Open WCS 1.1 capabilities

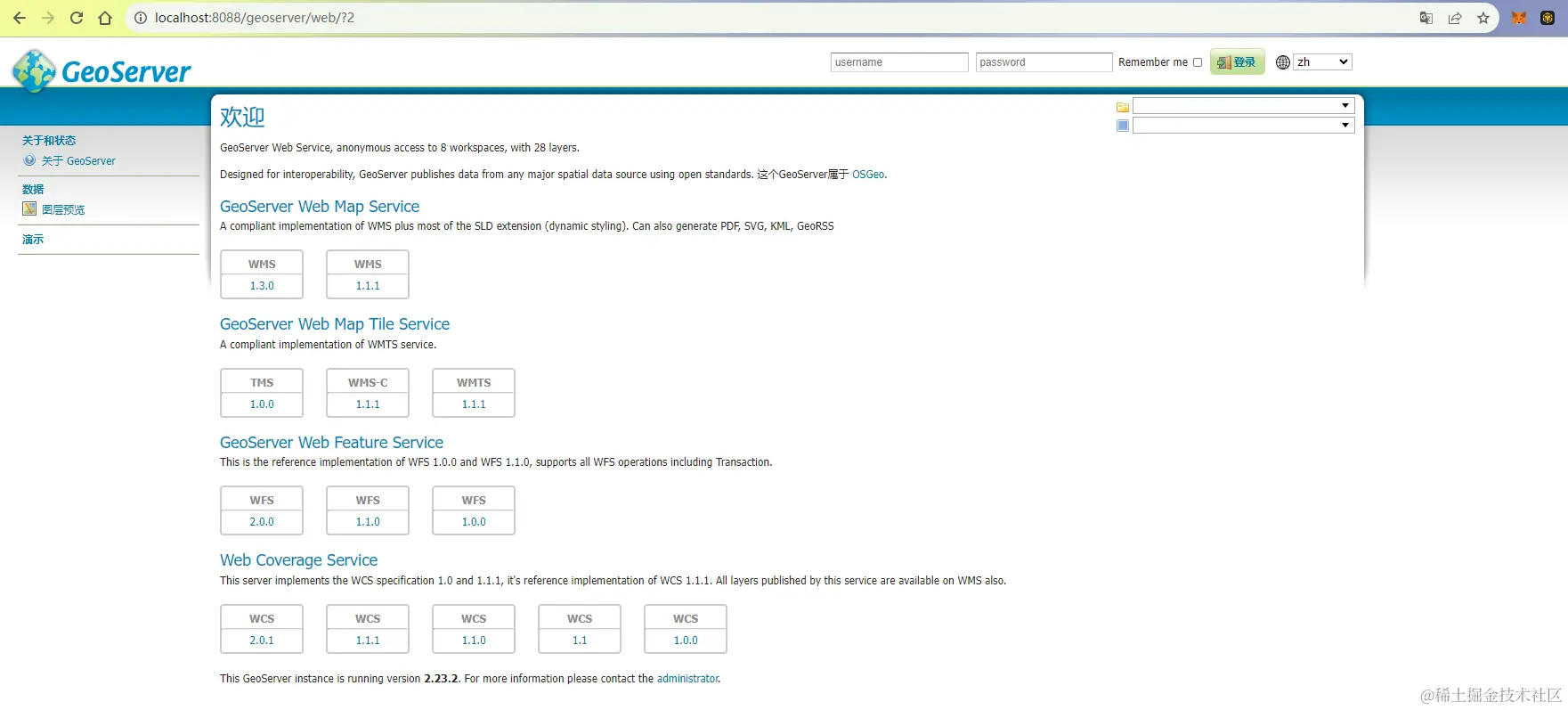click(580, 641)
